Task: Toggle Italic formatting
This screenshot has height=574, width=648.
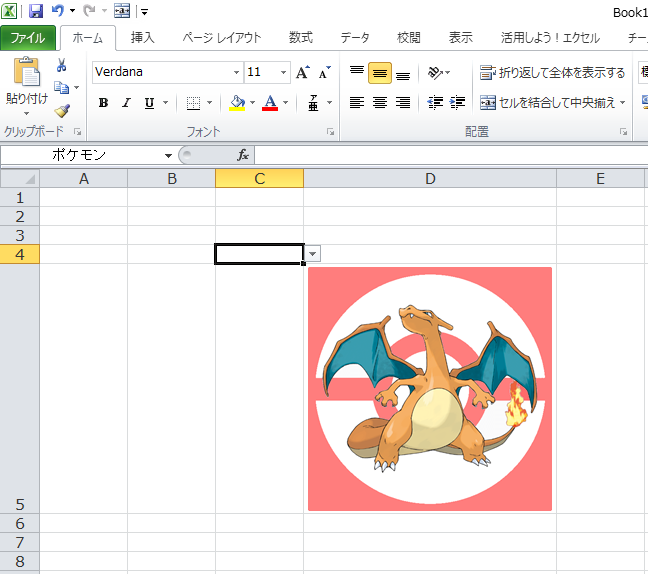Action: (x=126, y=102)
